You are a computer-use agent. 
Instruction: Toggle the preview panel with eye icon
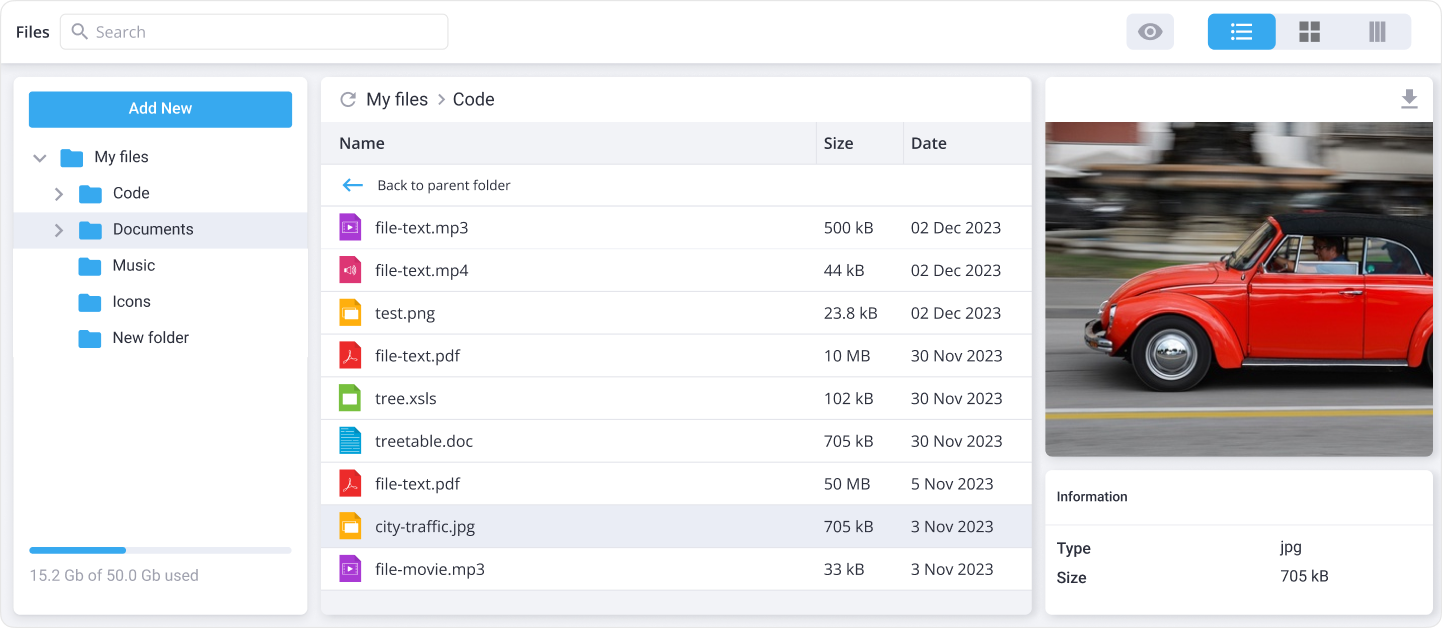pyautogui.click(x=1150, y=32)
